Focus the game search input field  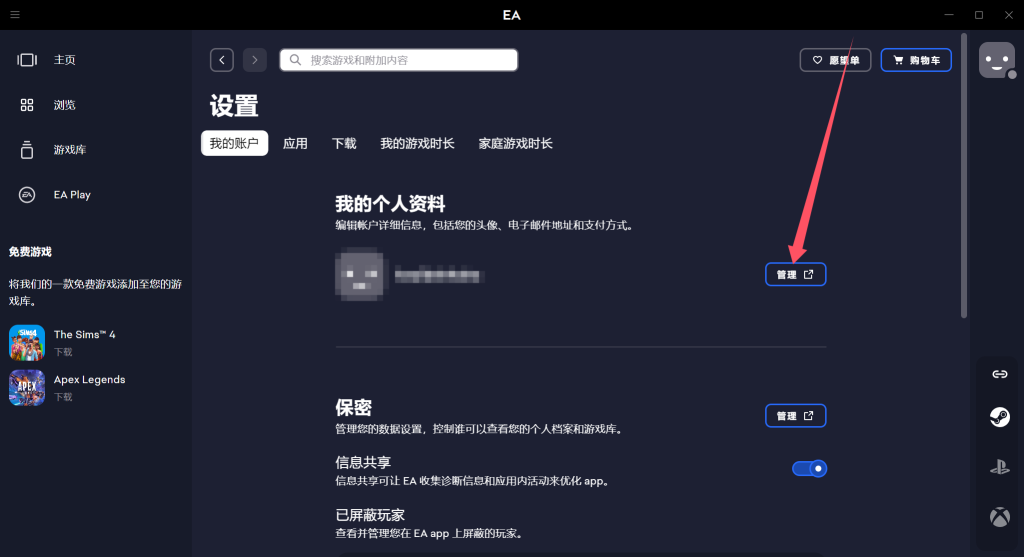398,60
